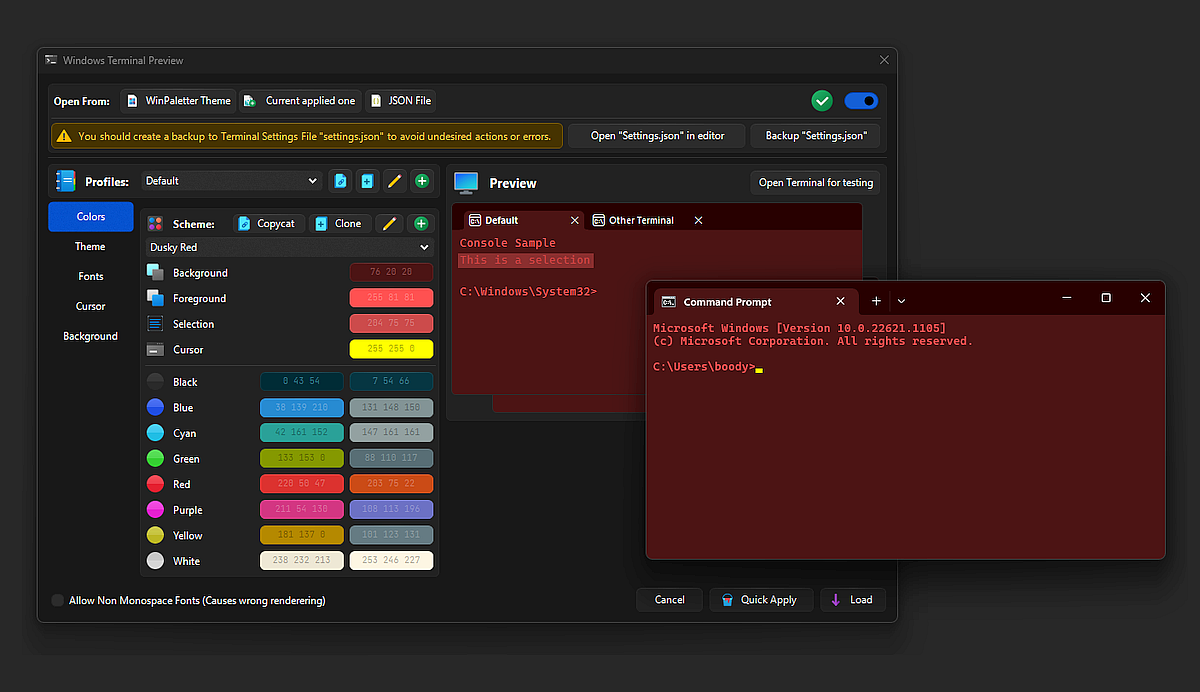Click the Selection row icon
The width and height of the screenshot is (1200, 692).
click(155, 324)
